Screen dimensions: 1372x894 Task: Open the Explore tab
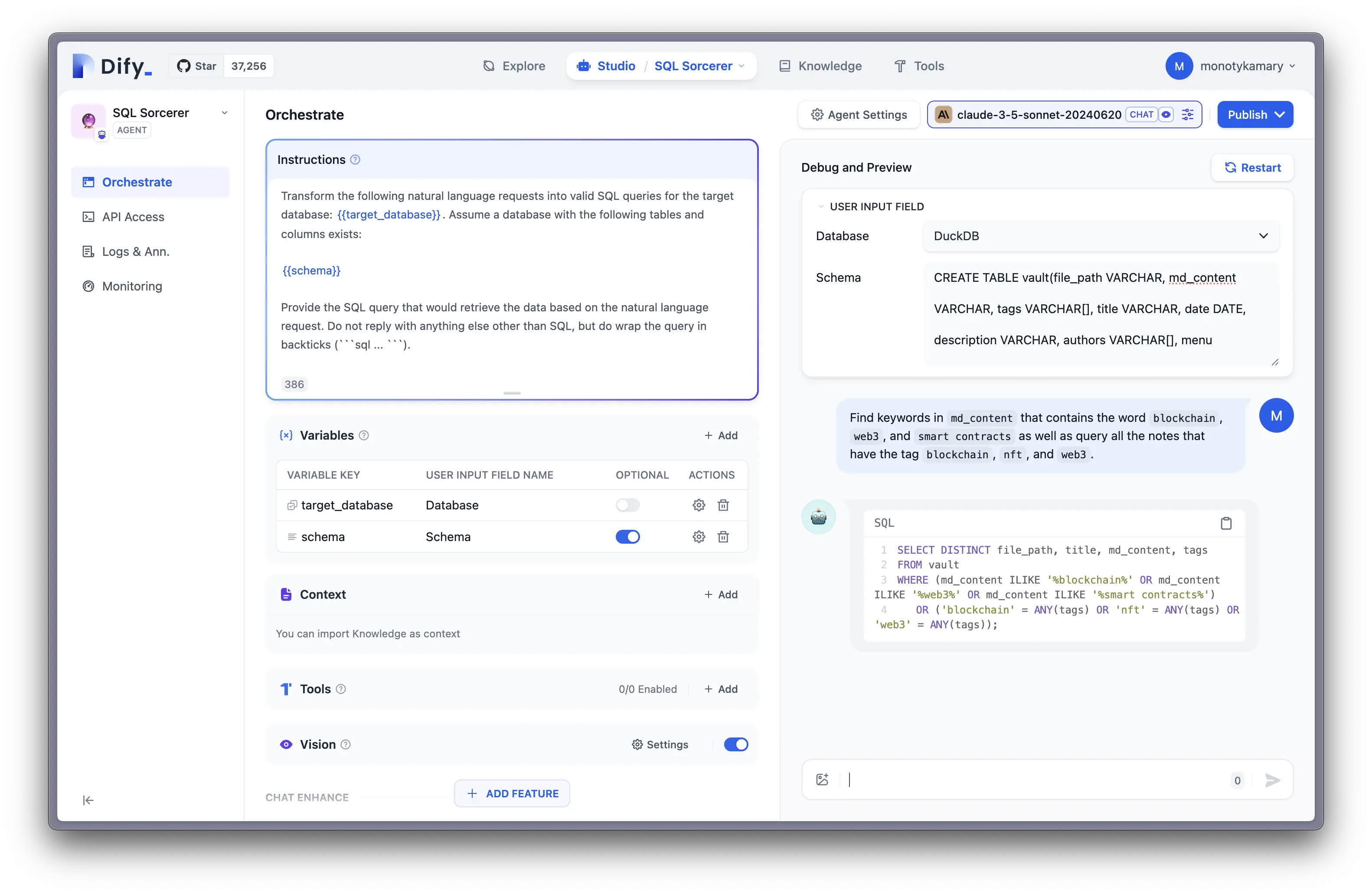click(x=514, y=66)
